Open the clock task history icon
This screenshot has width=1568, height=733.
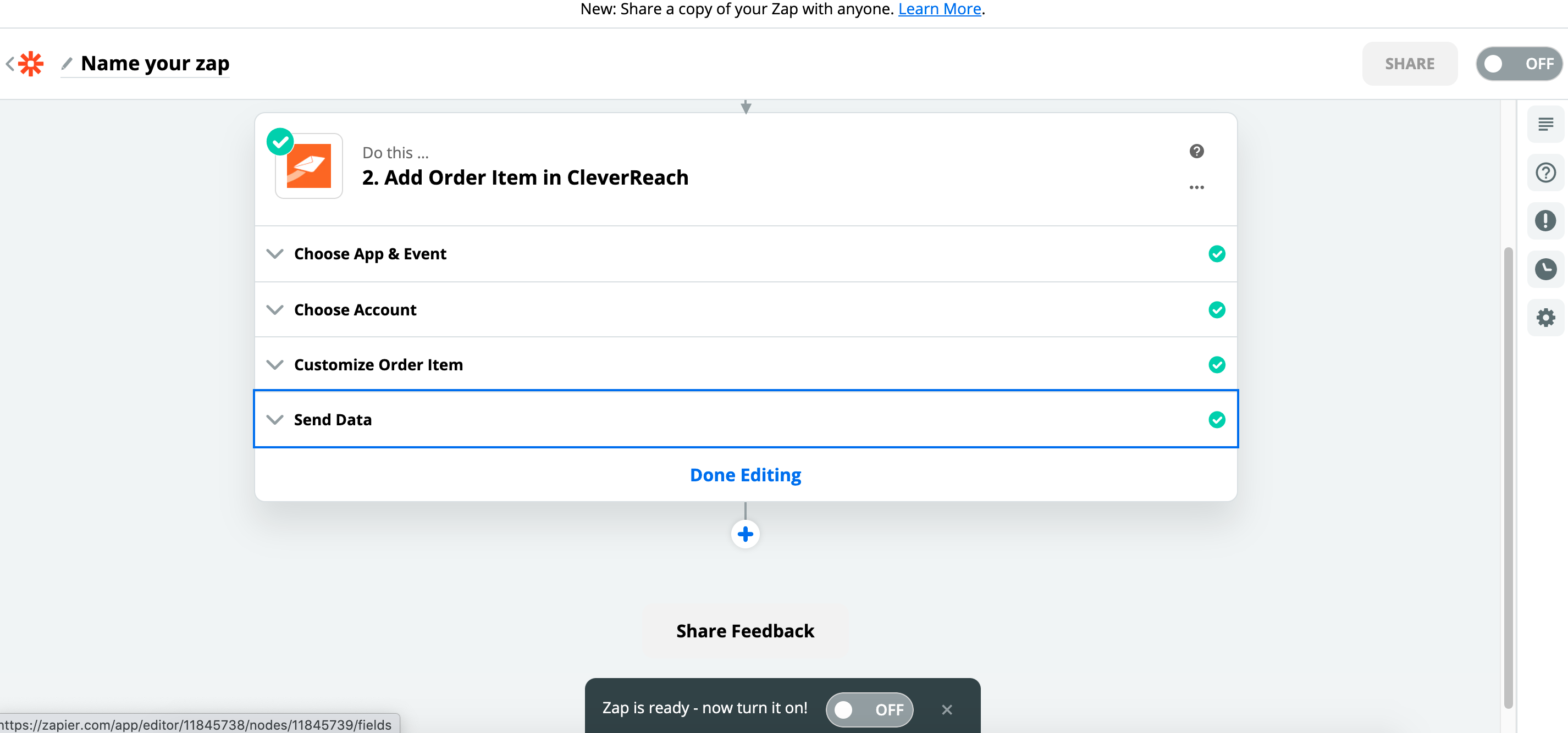pos(1545,269)
